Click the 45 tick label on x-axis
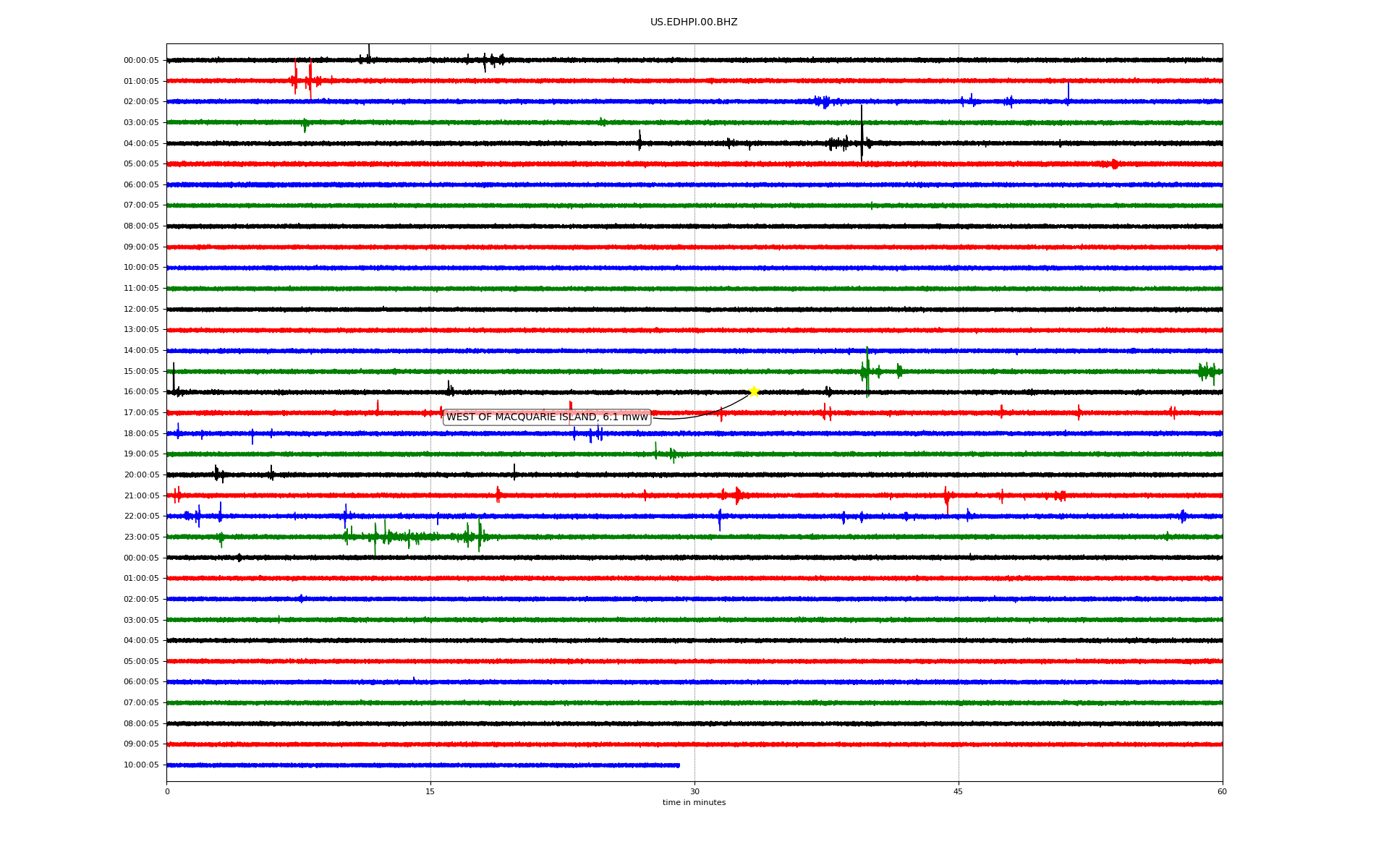The height and width of the screenshot is (868, 1389). pyautogui.click(x=959, y=791)
